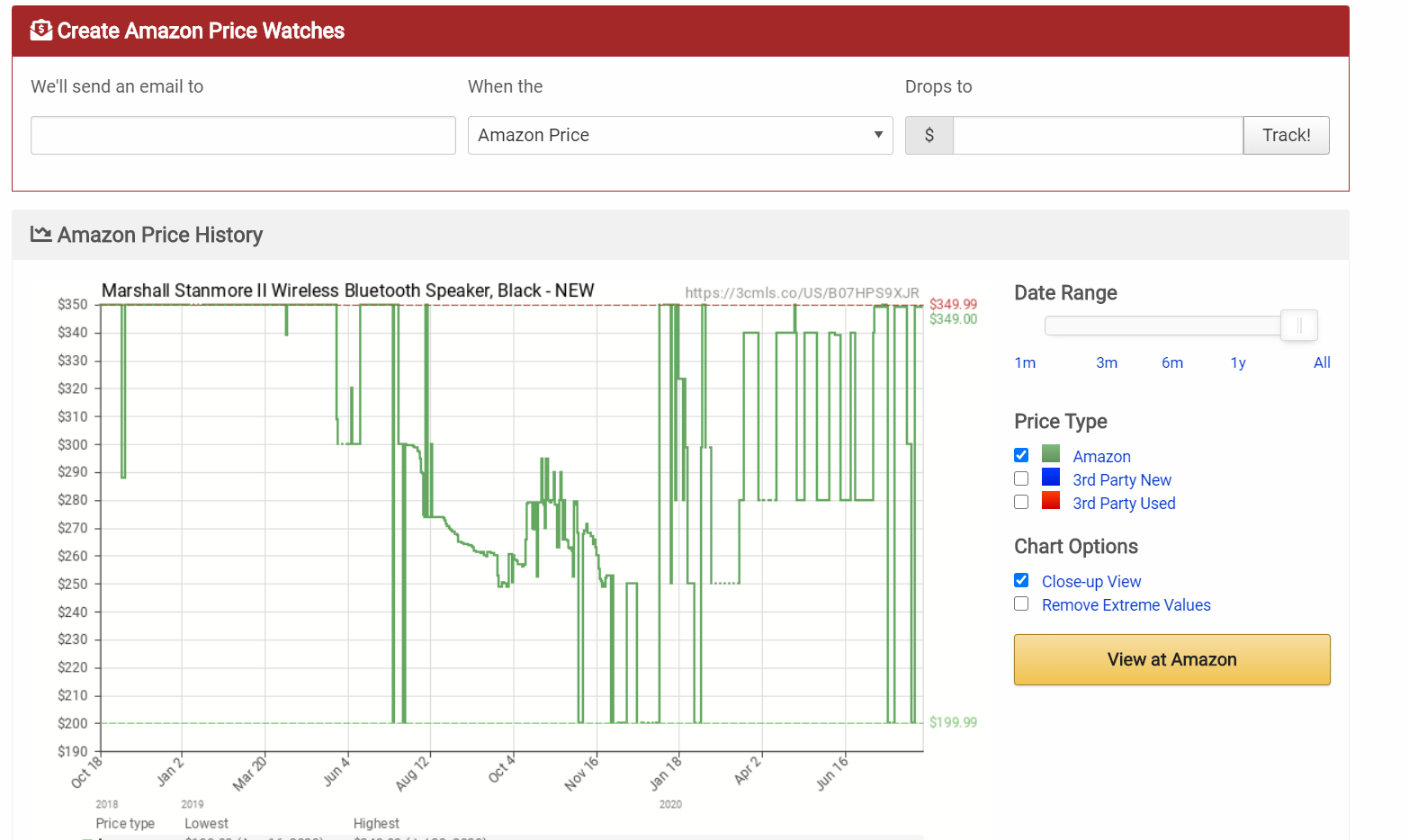Image resolution: width=1409 pixels, height=840 pixels.
Task: Select the 6m date range
Action: tap(1172, 362)
